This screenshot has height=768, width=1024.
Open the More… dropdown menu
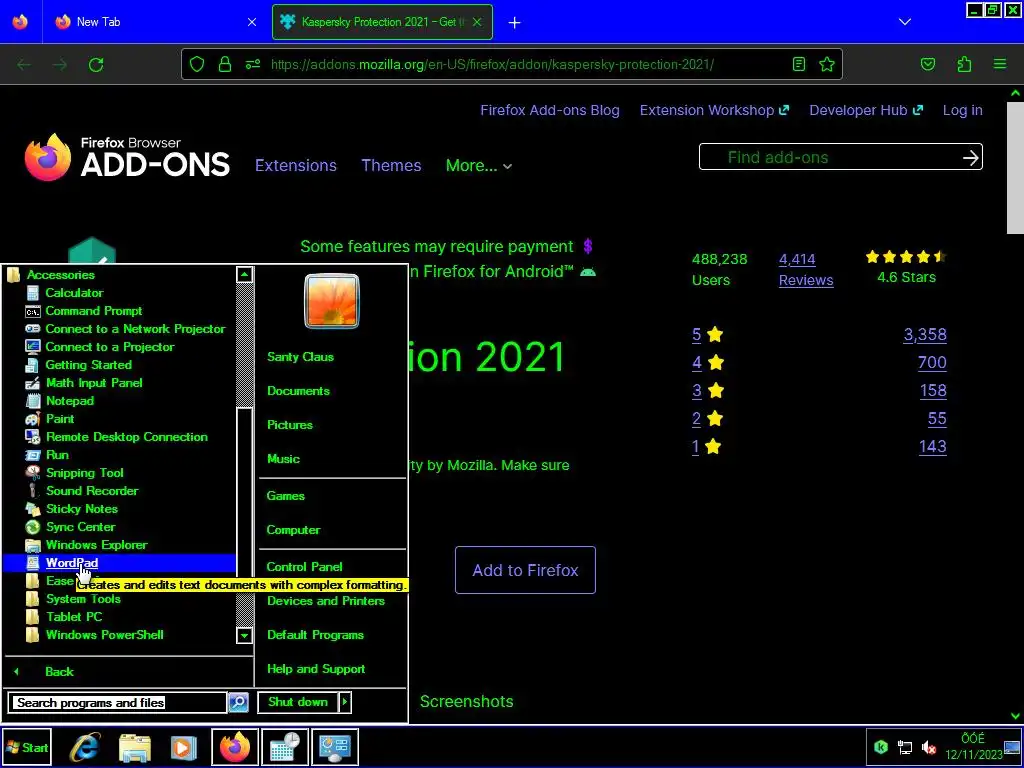tap(478, 165)
